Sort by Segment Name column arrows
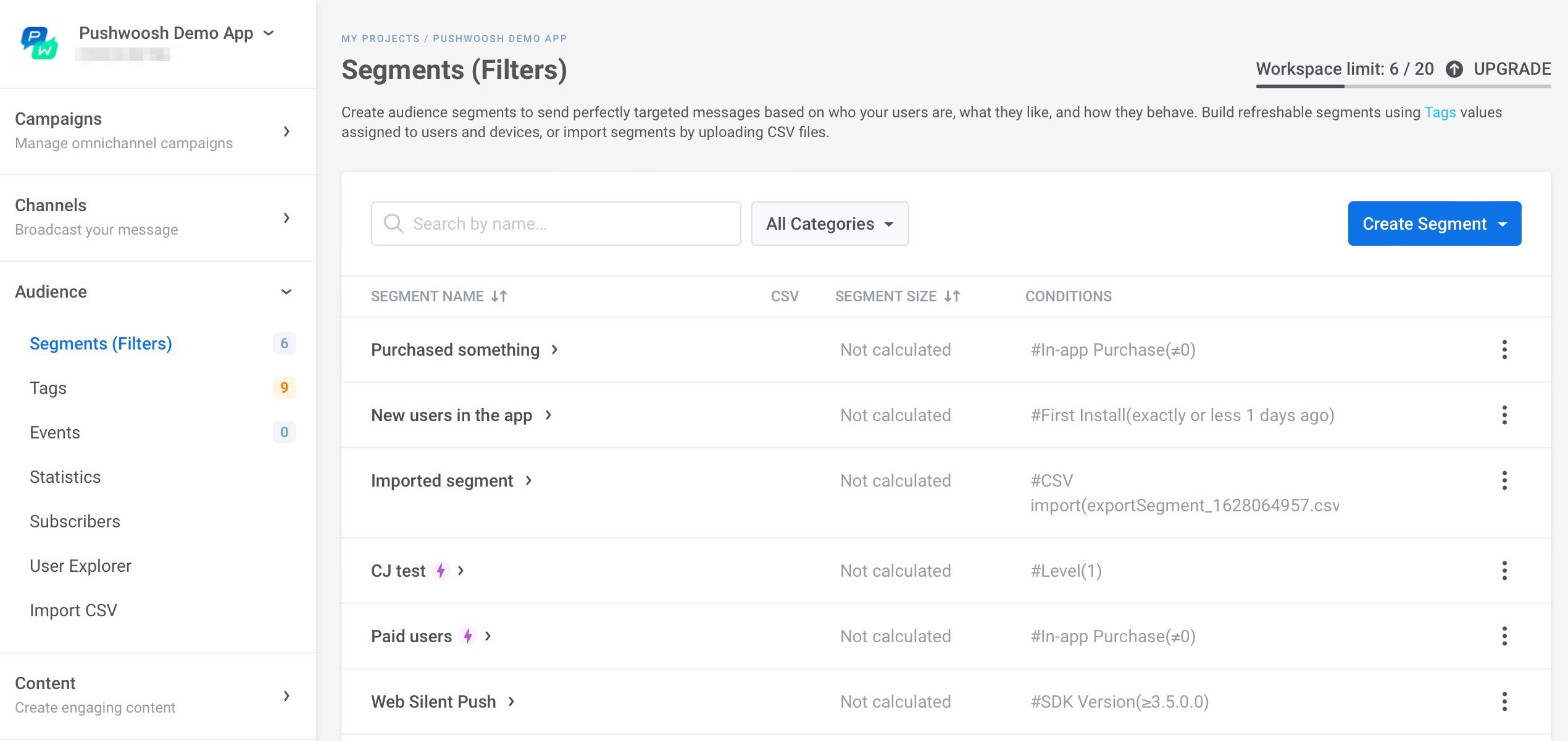The width and height of the screenshot is (1568, 741). 499,296
